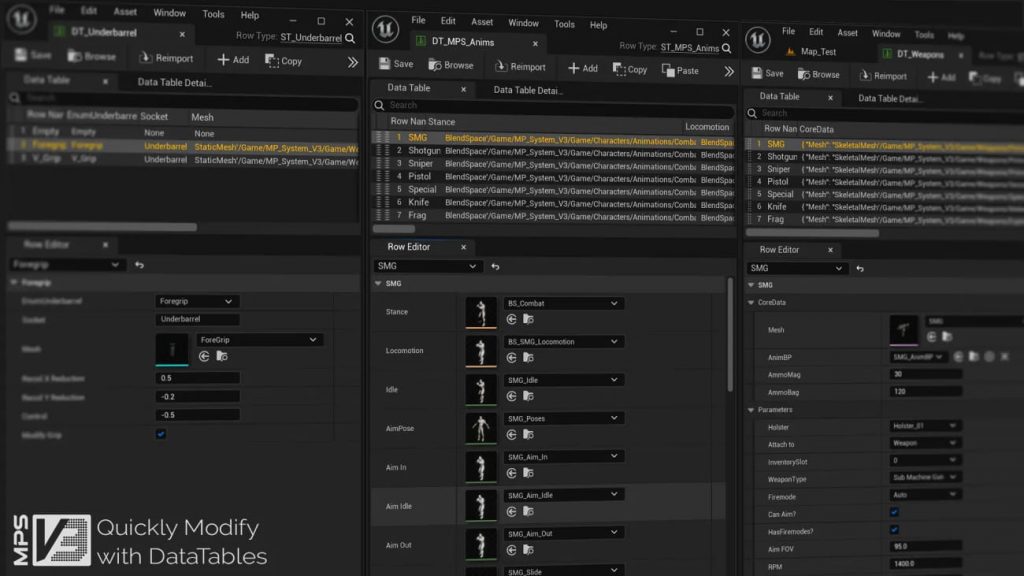Browse to the BS_SMG_Locomotion asset
The image size is (1024, 576).
[x=528, y=358]
